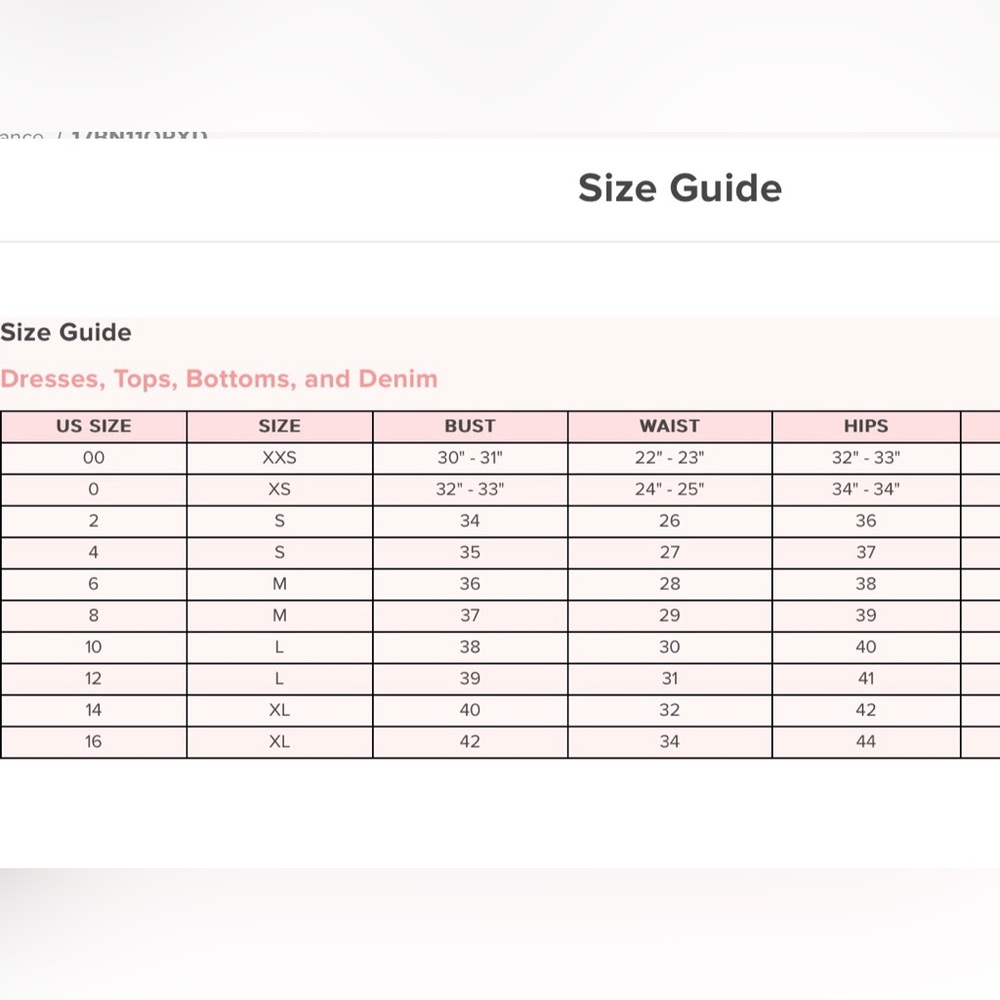1000x1000 pixels.
Task: Select US size 6 cell
Action: point(93,584)
